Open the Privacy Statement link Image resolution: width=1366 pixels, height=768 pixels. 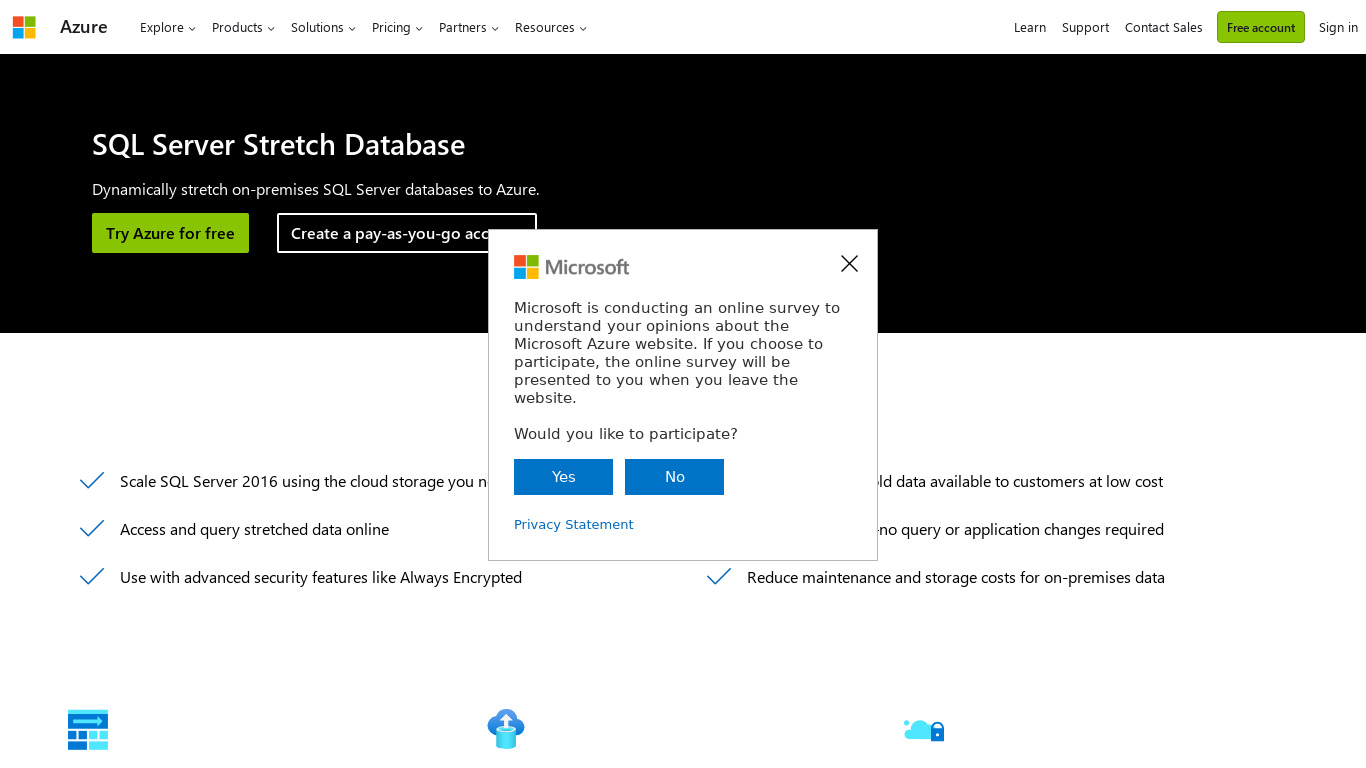[573, 524]
